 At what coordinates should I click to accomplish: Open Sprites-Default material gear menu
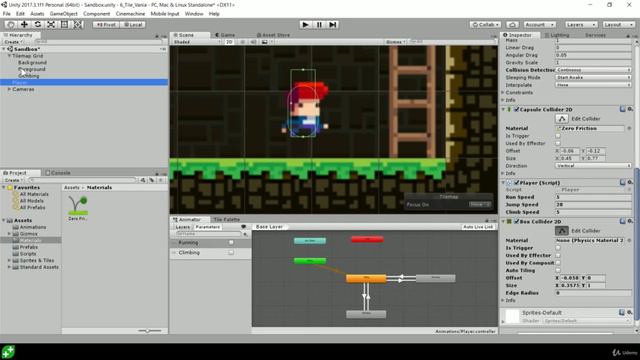630,312
